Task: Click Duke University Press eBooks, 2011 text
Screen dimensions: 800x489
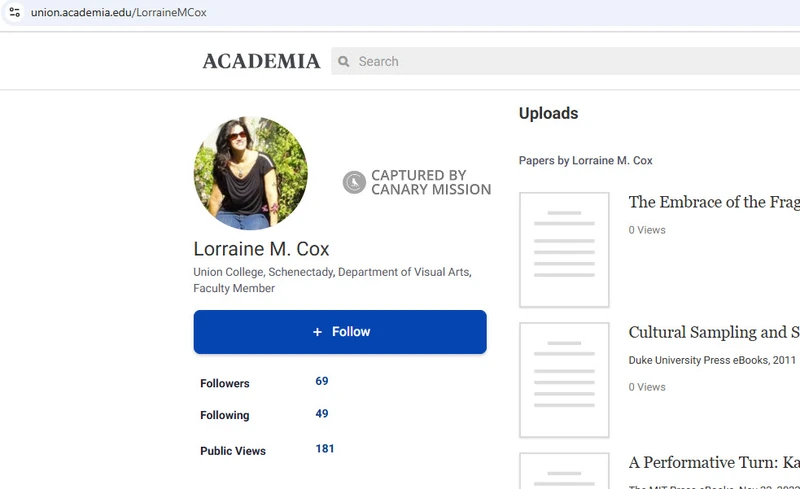Action: (x=712, y=360)
